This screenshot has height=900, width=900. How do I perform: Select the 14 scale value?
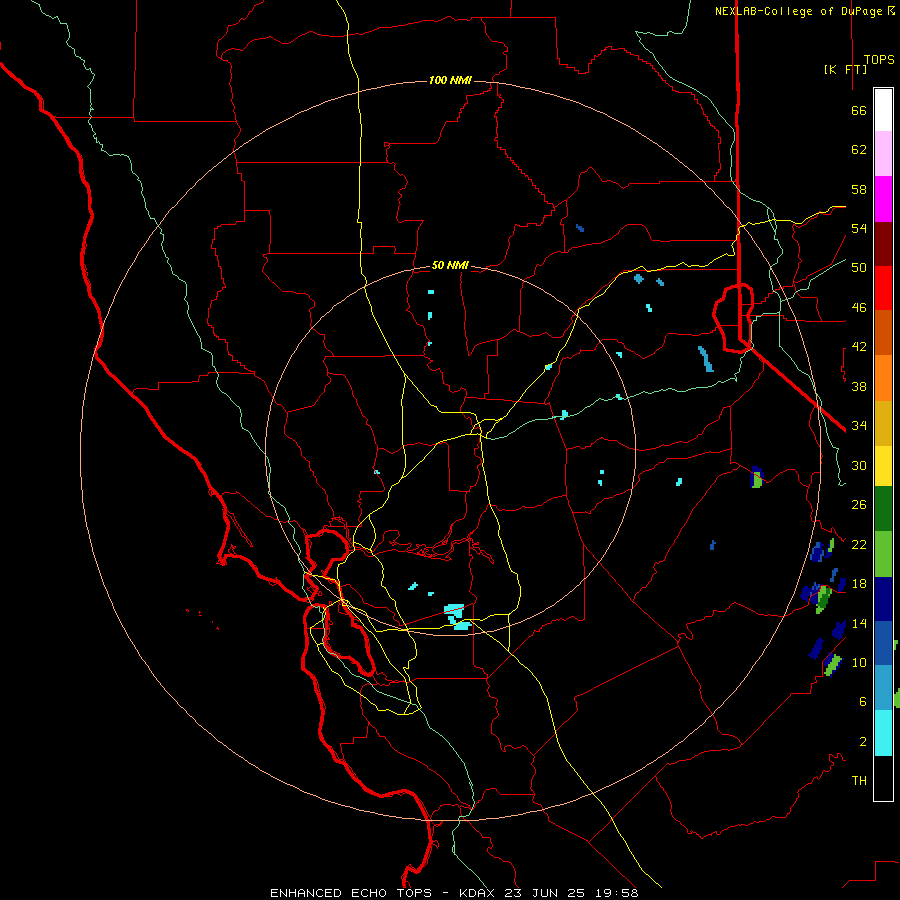pos(859,623)
